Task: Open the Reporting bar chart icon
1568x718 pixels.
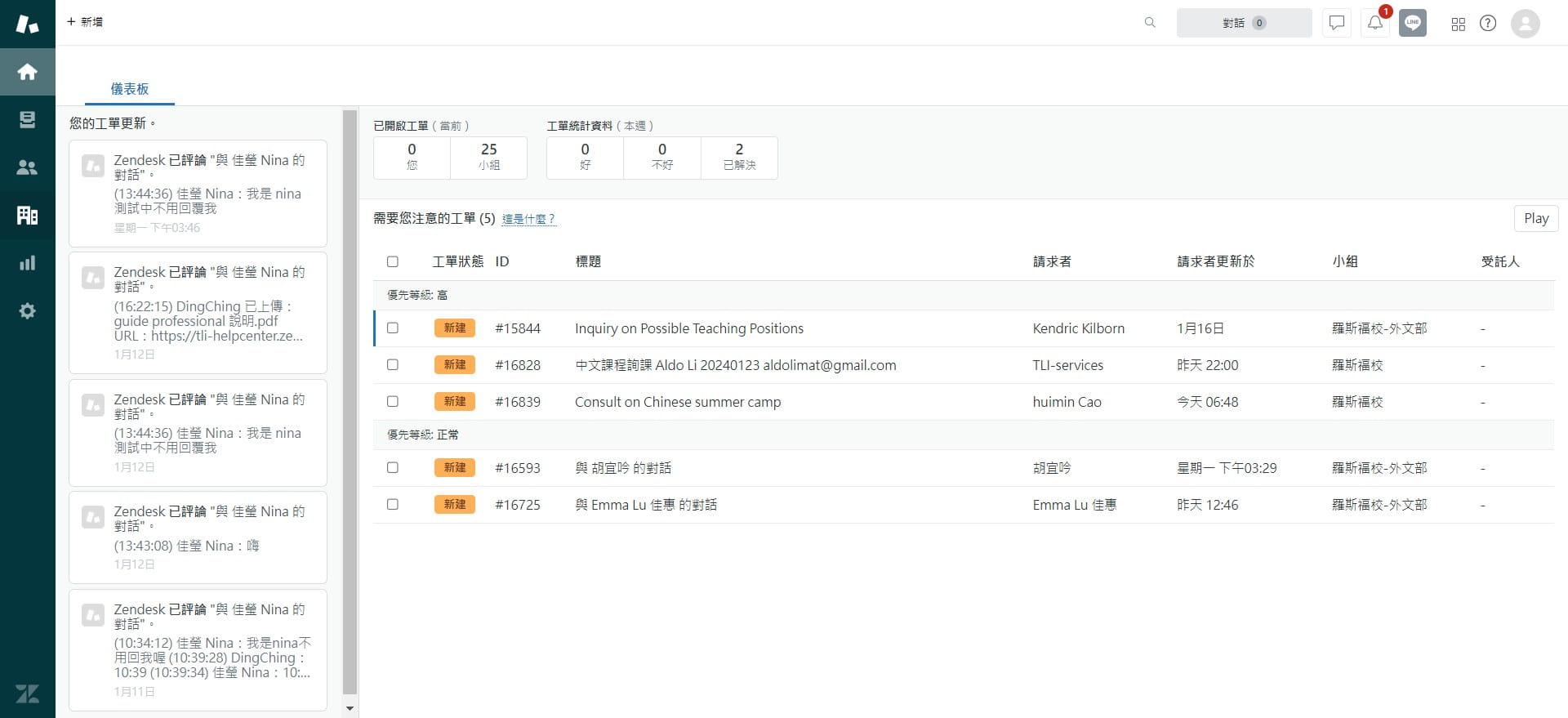Action: click(x=27, y=263)
